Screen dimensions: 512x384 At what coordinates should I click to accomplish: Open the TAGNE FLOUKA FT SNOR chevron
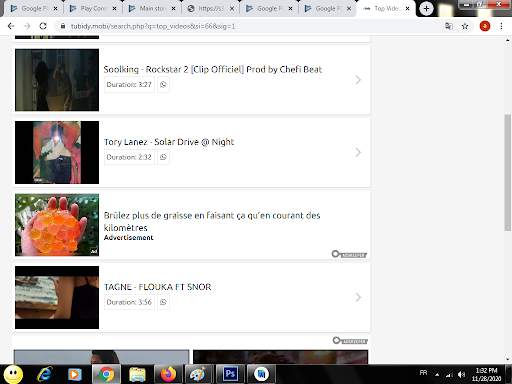[x=358, y=297]
